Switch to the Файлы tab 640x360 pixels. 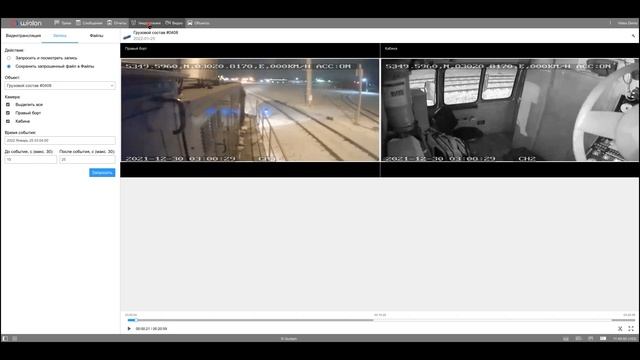point(96,36)
